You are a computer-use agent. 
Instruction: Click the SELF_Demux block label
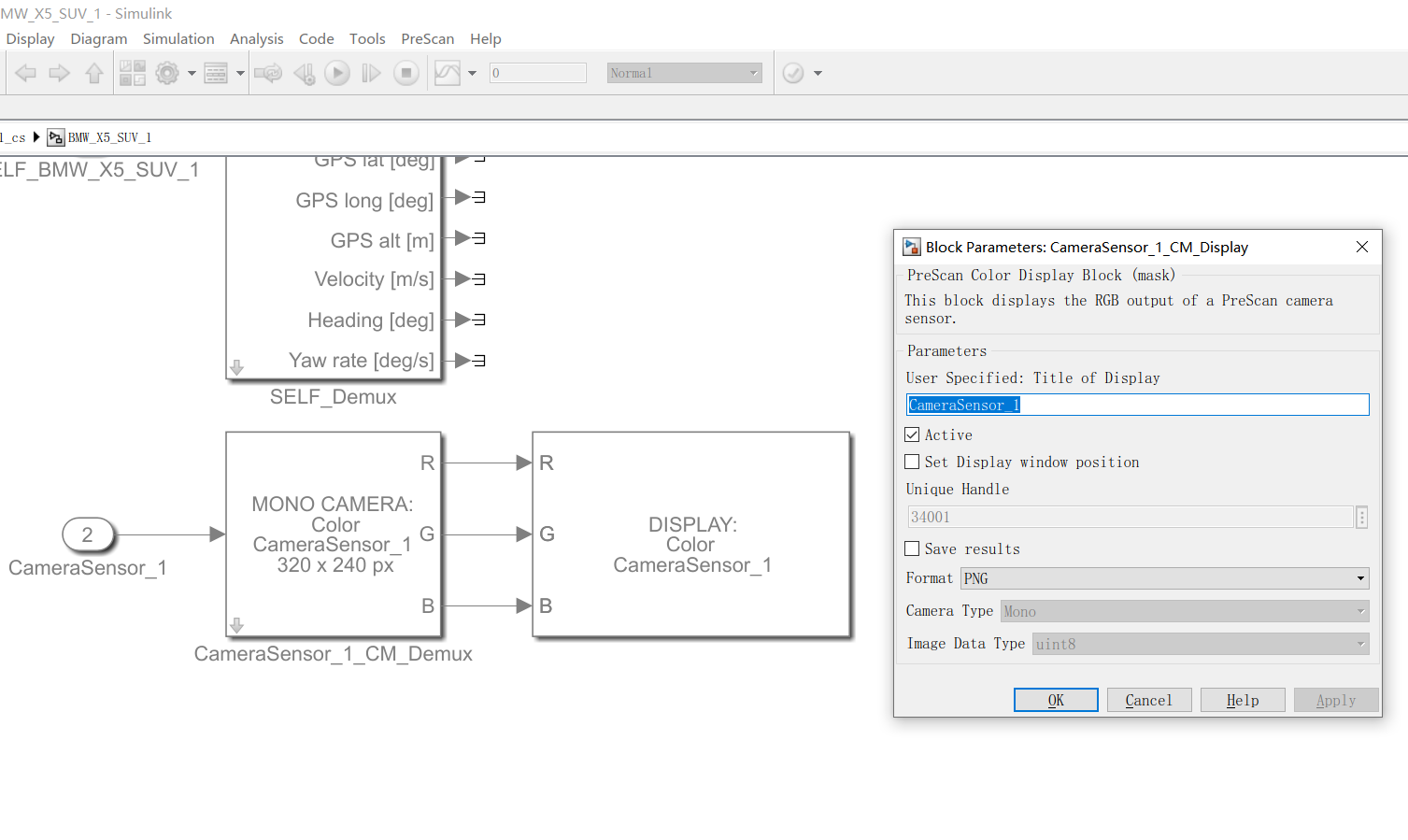coord(334,397)
